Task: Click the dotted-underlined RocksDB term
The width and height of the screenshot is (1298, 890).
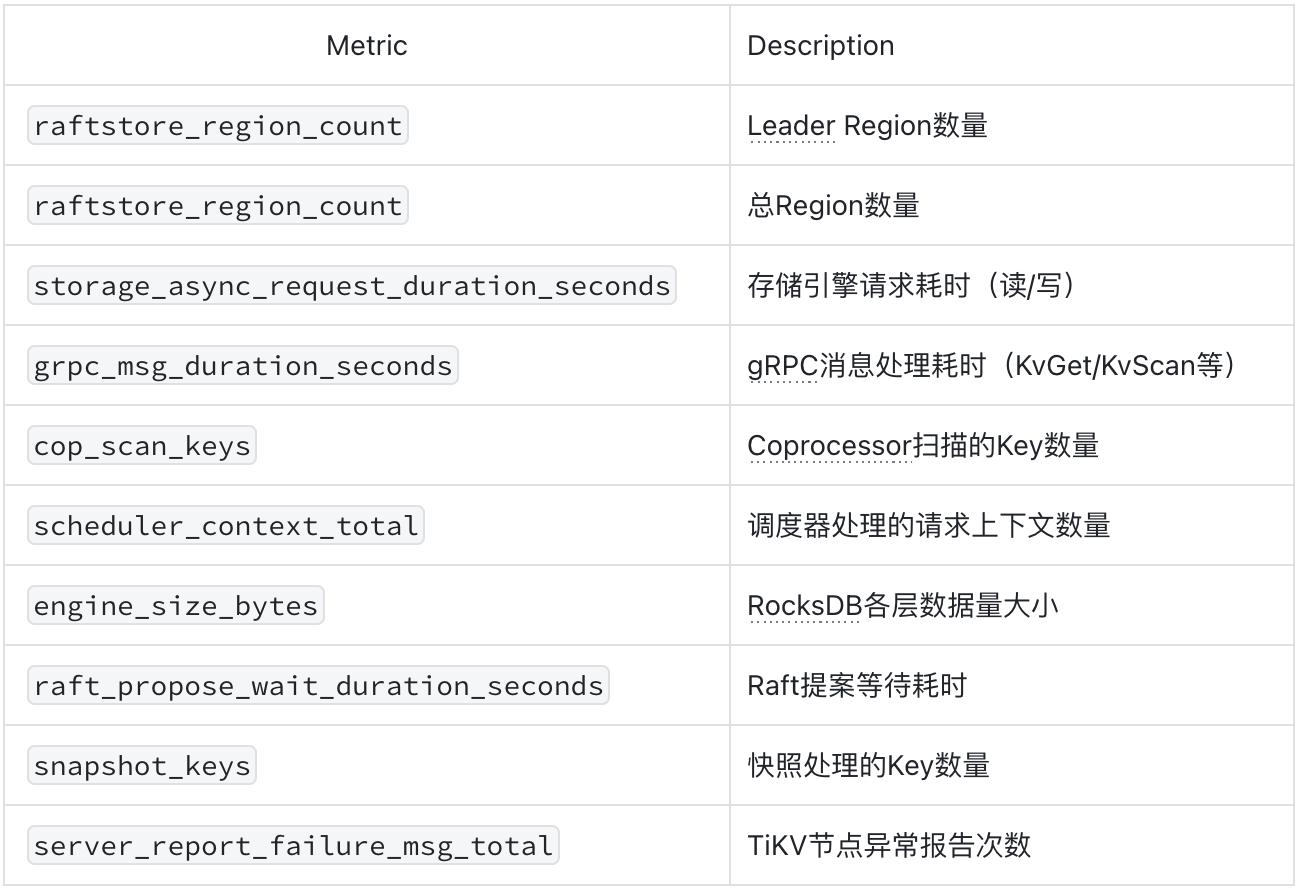Action: tap(804, 606)
